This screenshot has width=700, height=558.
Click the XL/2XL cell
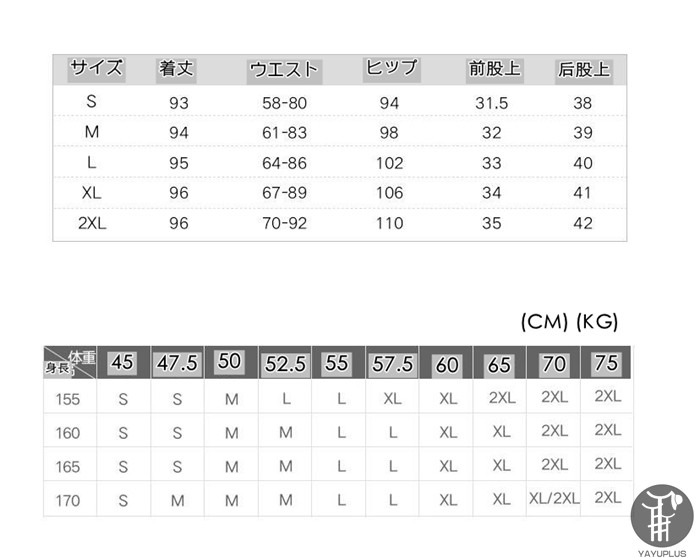(554, 498)
